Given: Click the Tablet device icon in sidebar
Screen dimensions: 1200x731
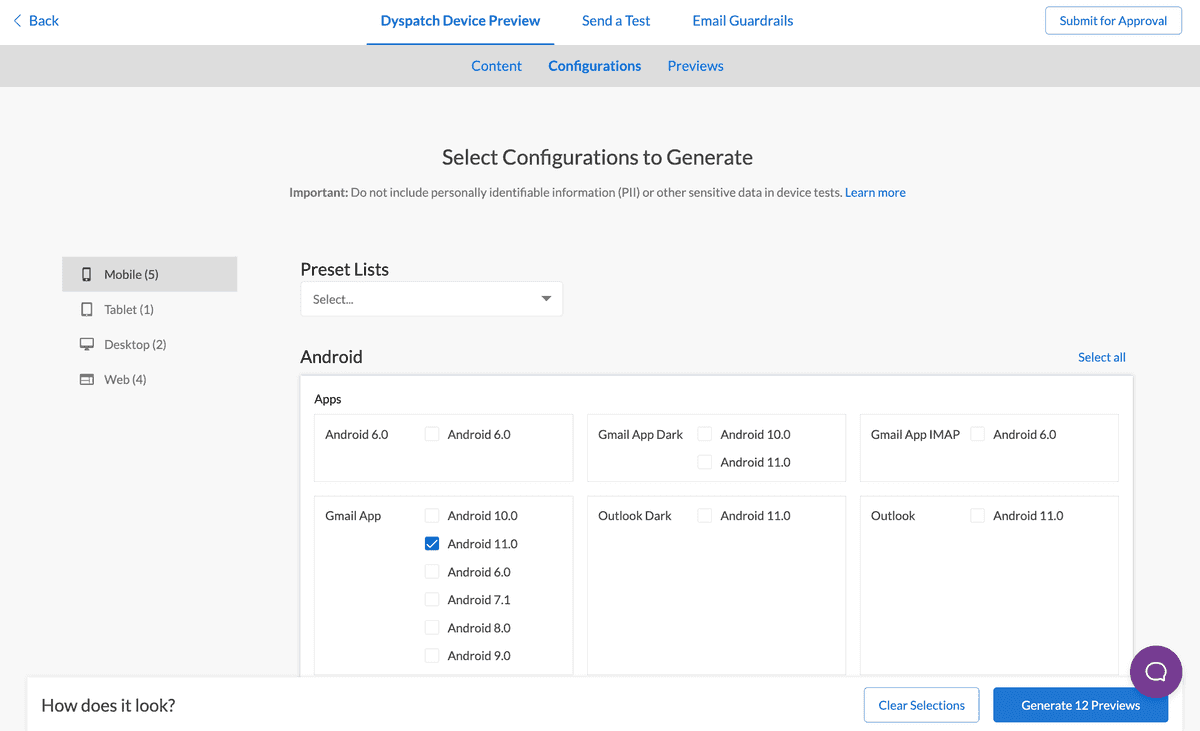Looking at the screenshot, I should [x=86, y=310].
